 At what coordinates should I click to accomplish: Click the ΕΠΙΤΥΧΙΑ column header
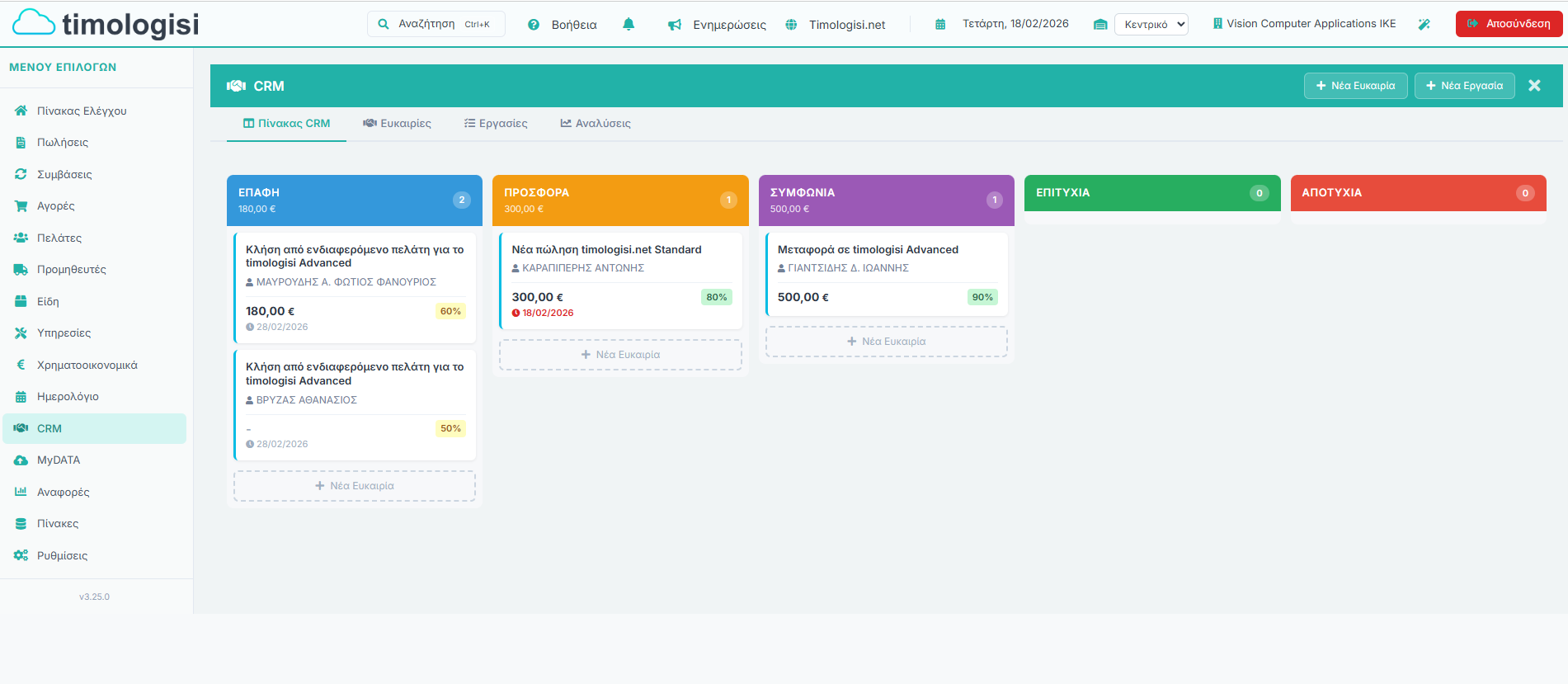(x=1152, y=193)
